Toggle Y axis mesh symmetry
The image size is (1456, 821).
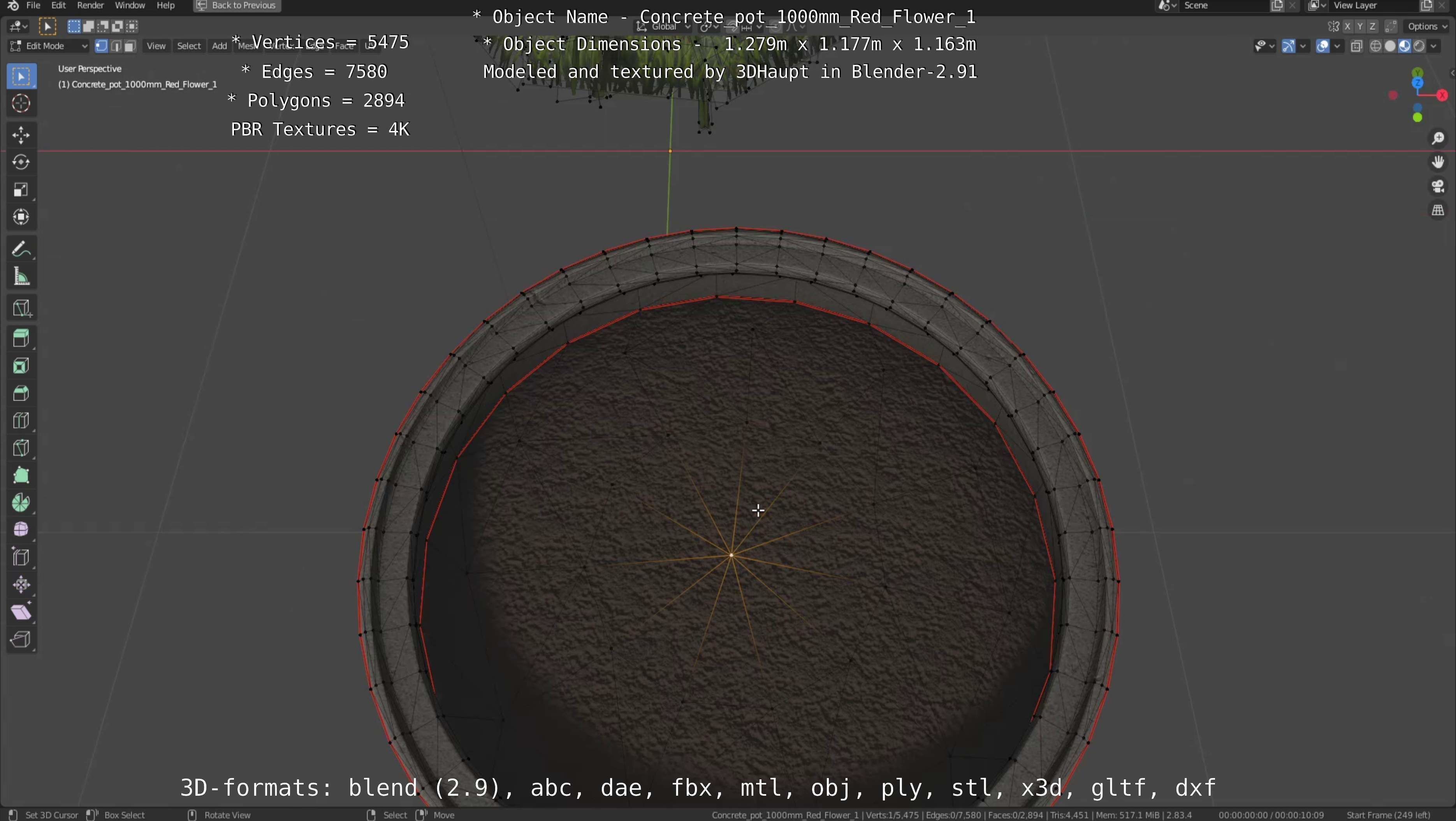(x=1361, y=26)
